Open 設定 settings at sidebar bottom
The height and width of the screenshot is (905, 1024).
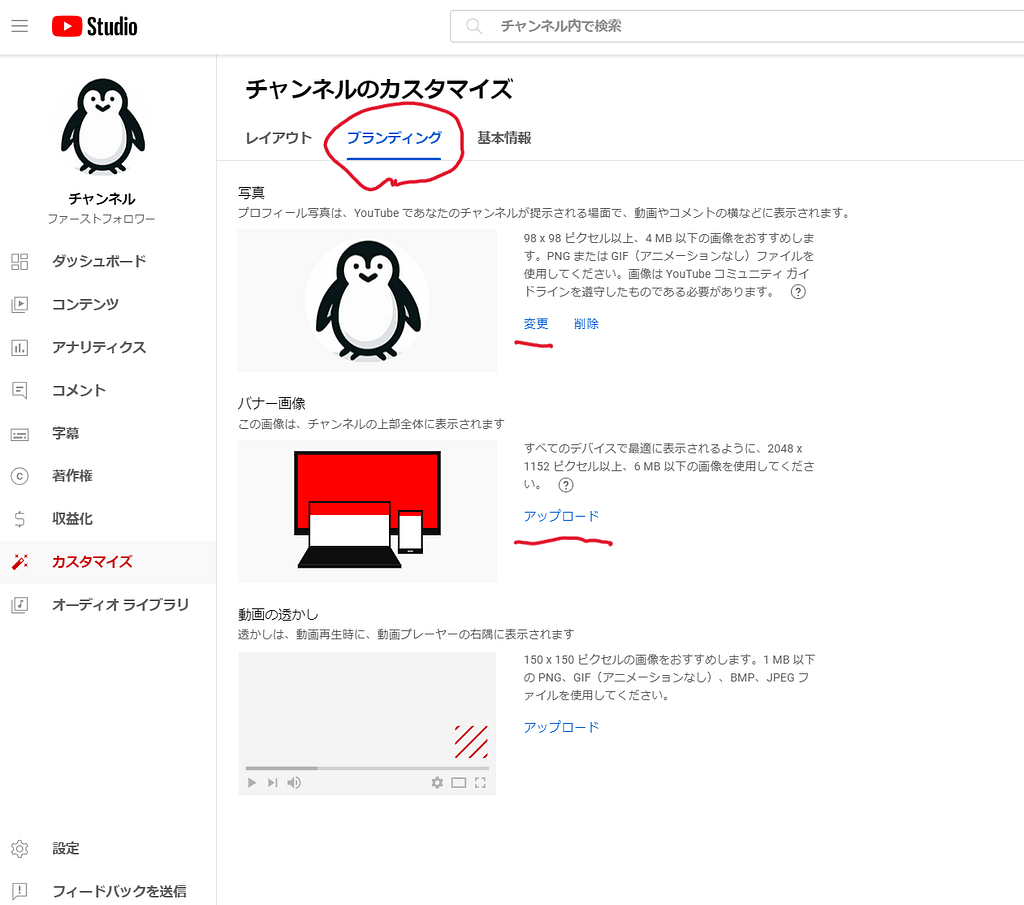pyautogui.click(x=65, y=848)
